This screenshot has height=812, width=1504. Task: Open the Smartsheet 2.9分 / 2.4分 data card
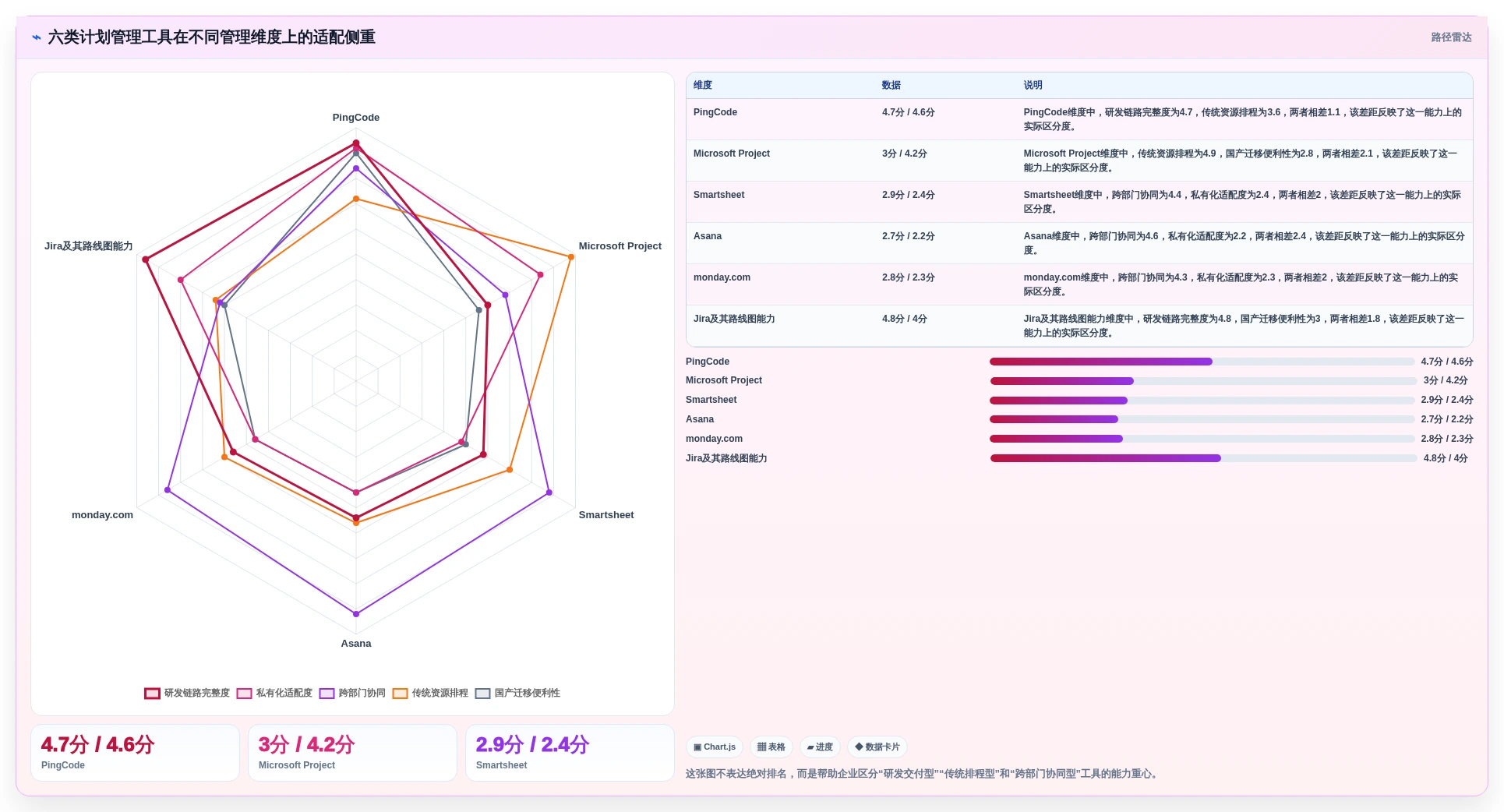[x=570, y=753]
